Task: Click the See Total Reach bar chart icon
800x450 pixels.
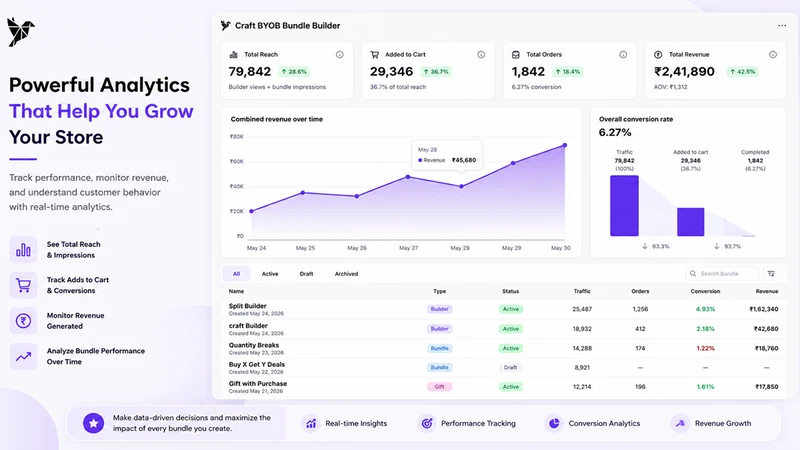Action: coord(23,249)
